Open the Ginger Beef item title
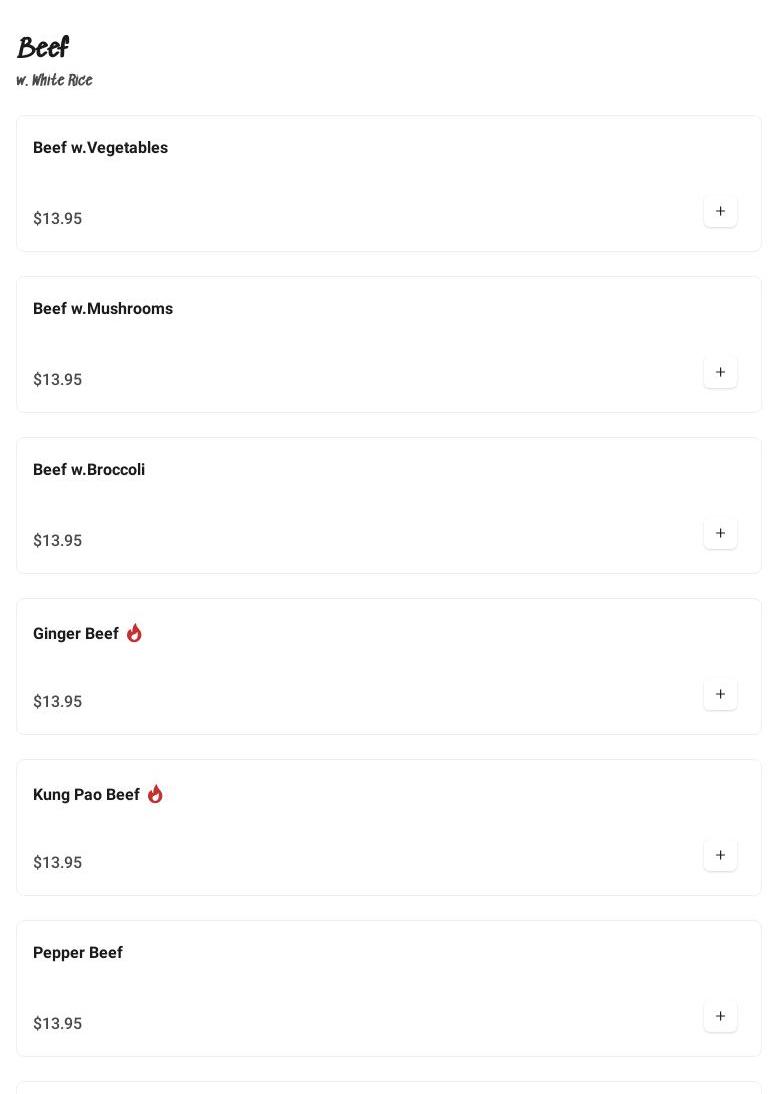Viewport: 778px width, 1094px height. pos(76,634)
